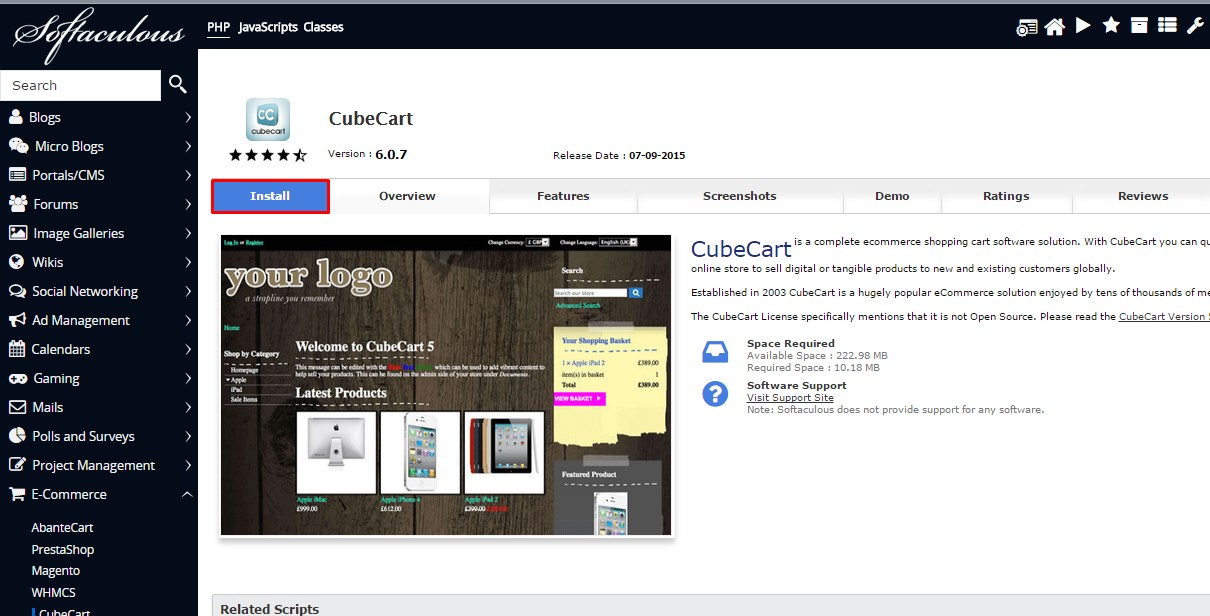This screenshot has height=616, width=1210.
Task: Open the list-view task list icon
Action: tap(1167, 26)
